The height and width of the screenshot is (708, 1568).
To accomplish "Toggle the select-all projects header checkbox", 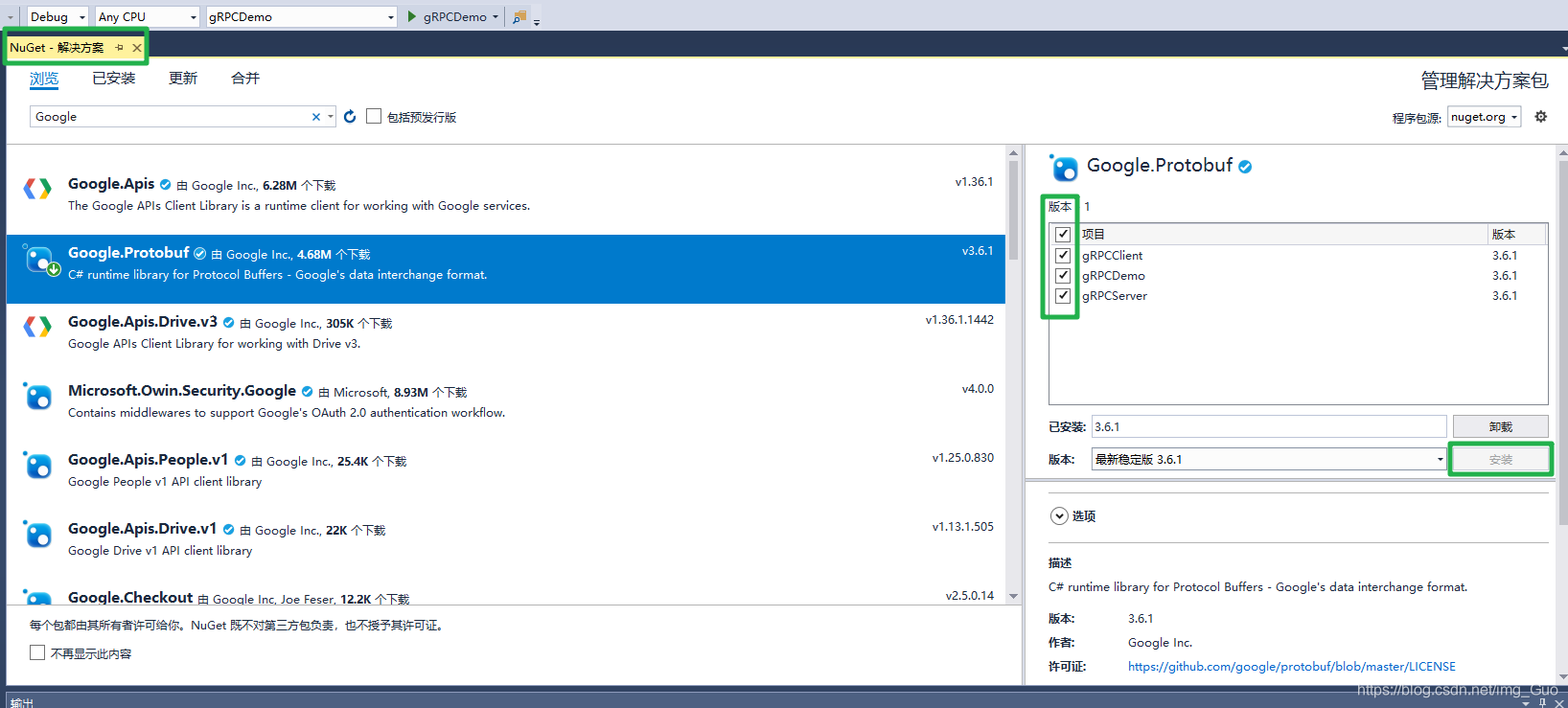I will 1063,234.
